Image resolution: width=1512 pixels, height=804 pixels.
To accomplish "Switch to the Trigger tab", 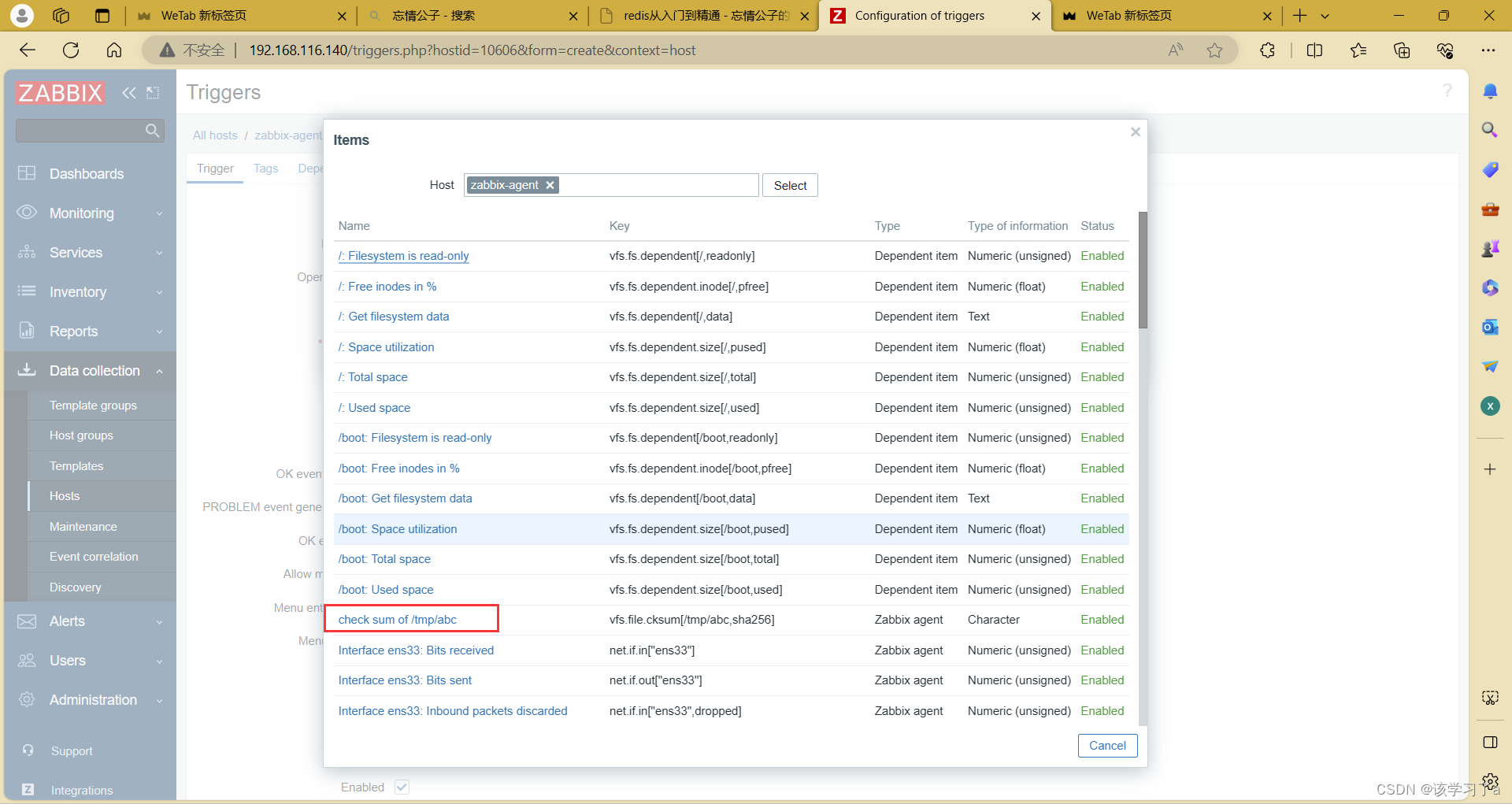I will point(215,169).
